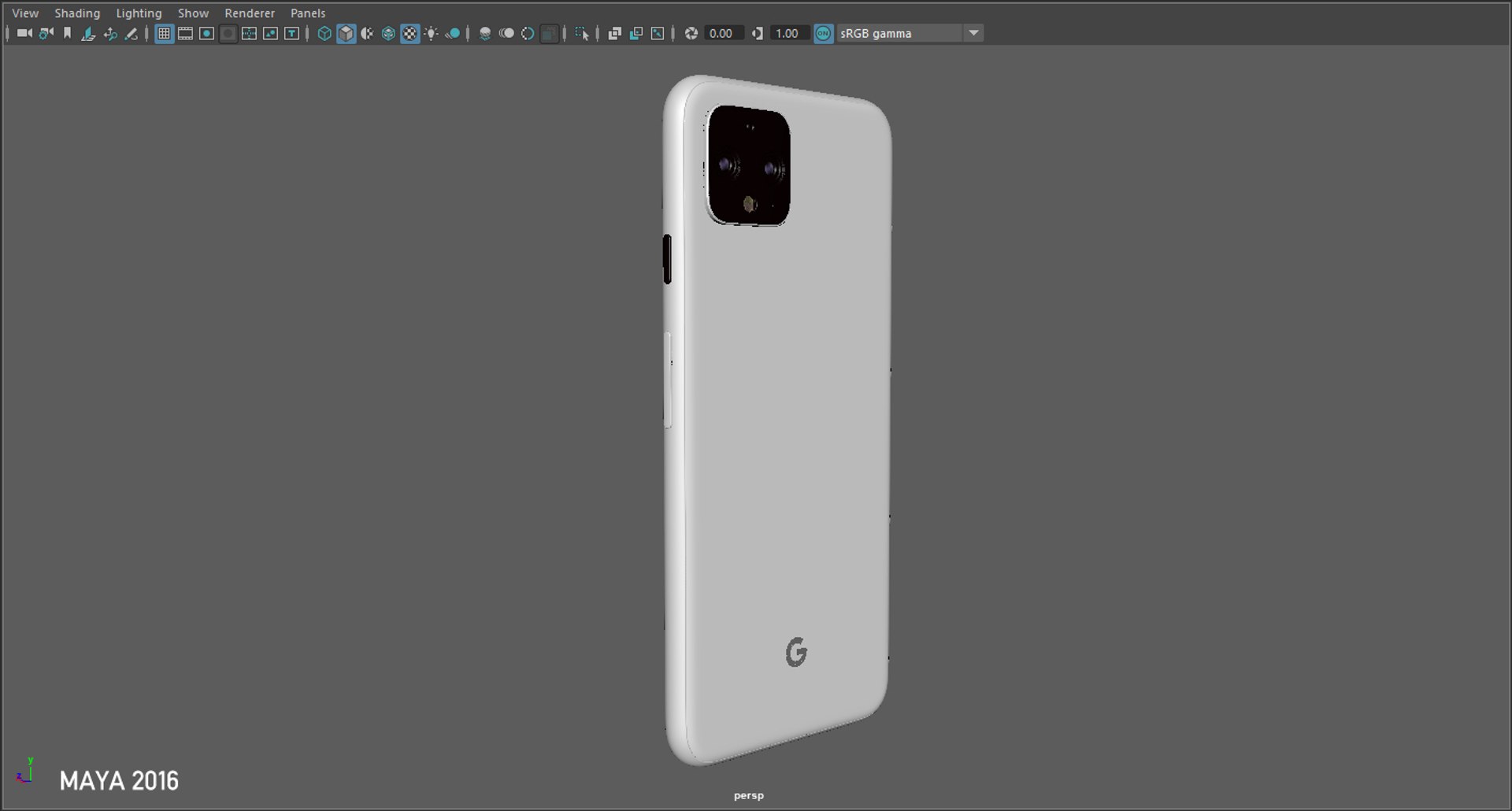Viewport: 1512px width, 811px height.
Task: Toggle the shadows icon
Action: (453, 33)
